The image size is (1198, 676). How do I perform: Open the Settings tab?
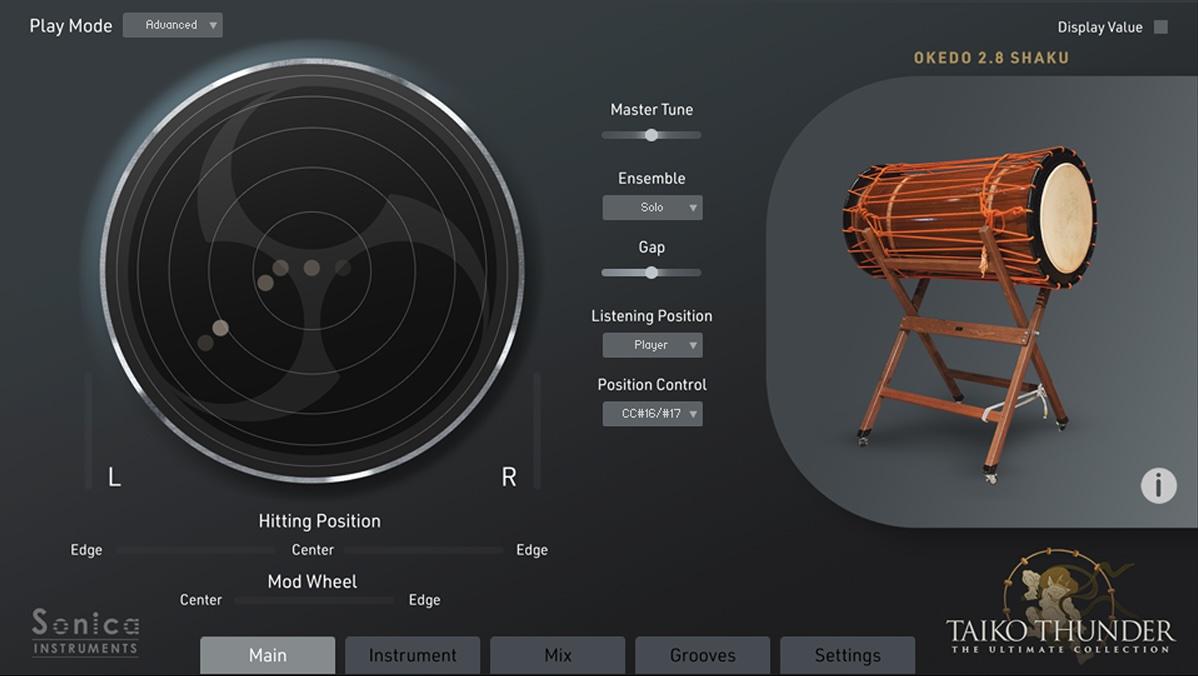pyautogui.click(x=847, y=656)
